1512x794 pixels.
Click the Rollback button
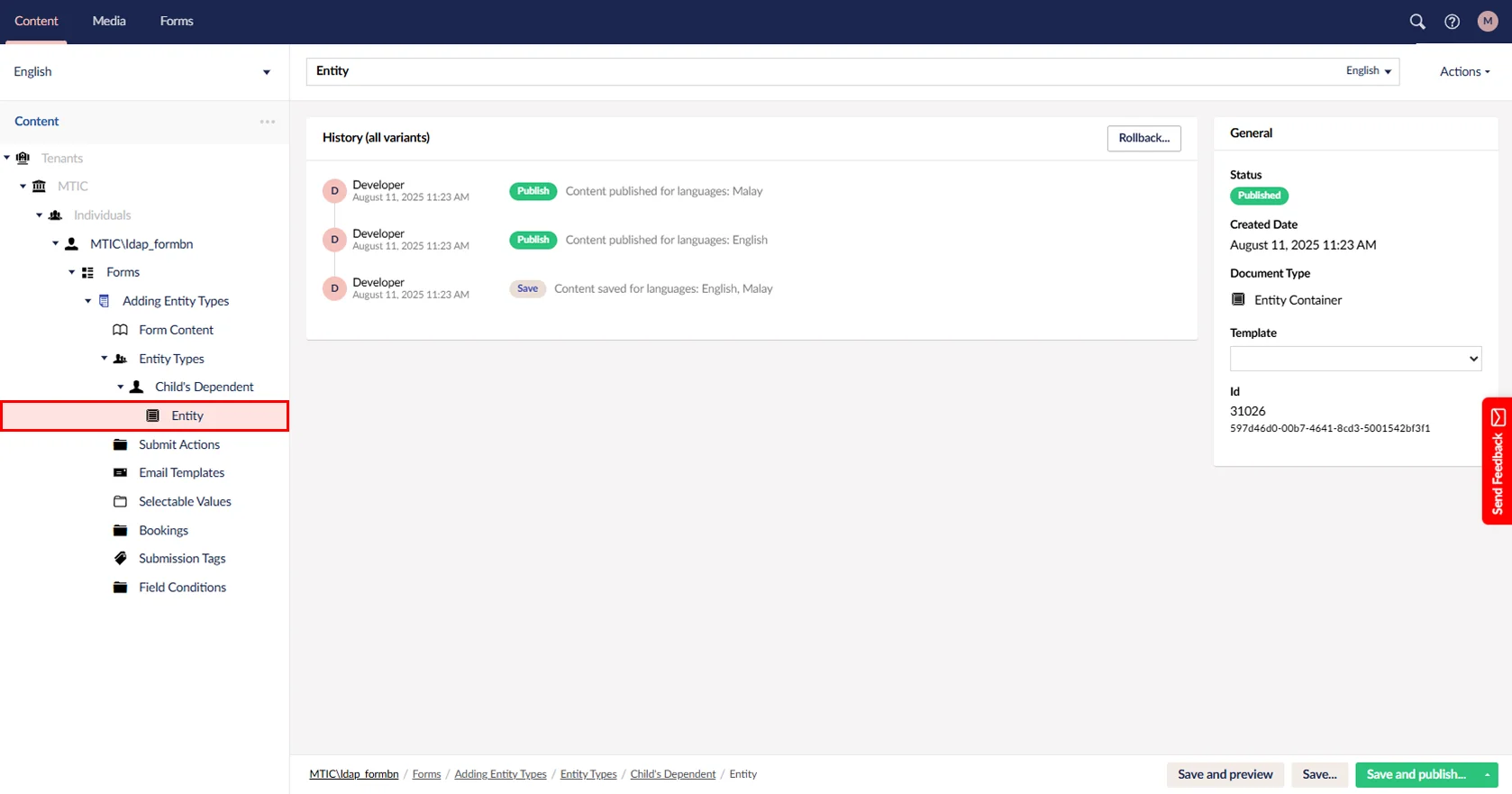pyautogui.click(x=1143, y=138)
